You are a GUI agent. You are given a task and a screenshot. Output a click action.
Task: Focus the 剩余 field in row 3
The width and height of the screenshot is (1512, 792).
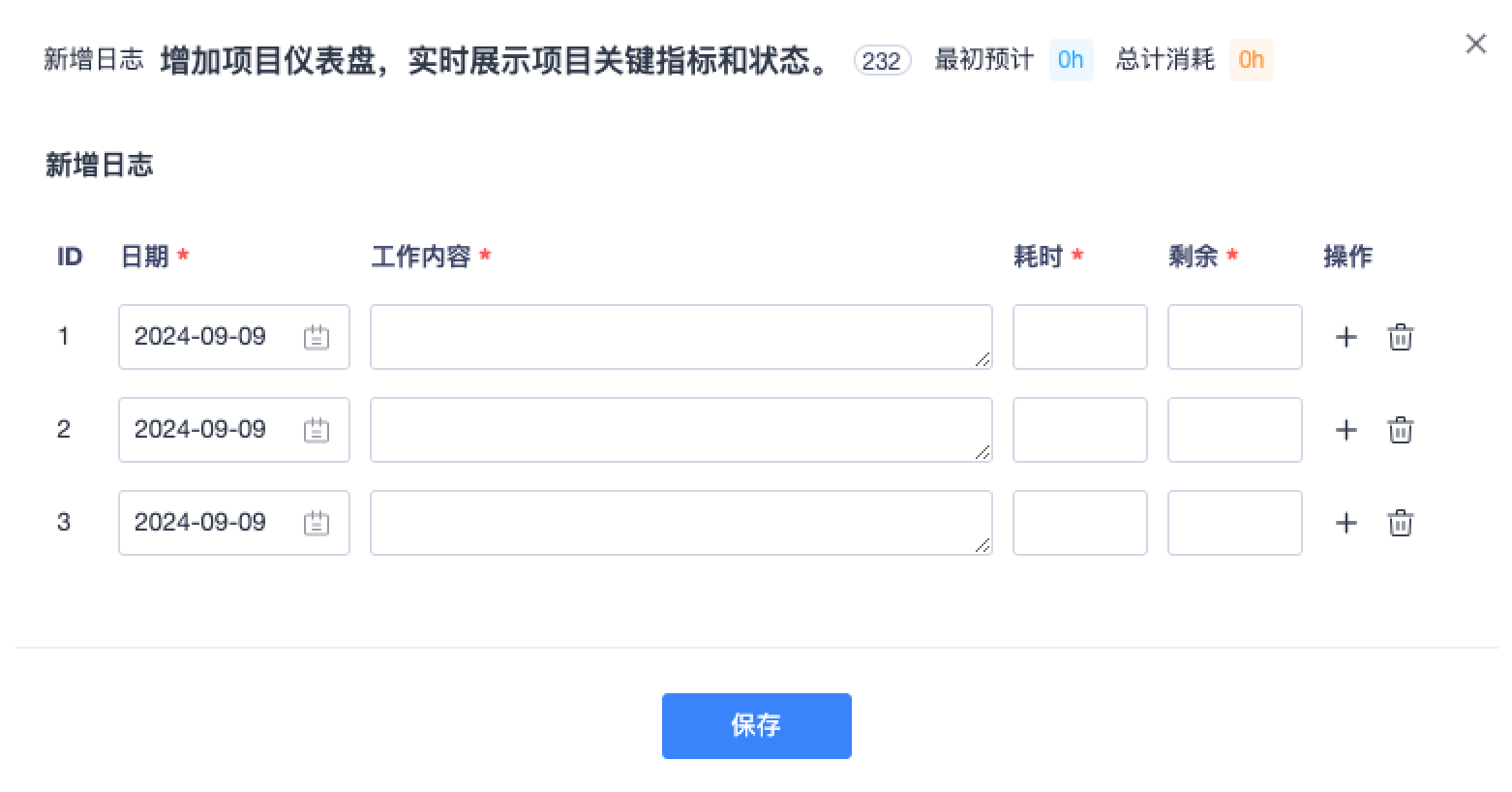click(x=1235, y=523)
